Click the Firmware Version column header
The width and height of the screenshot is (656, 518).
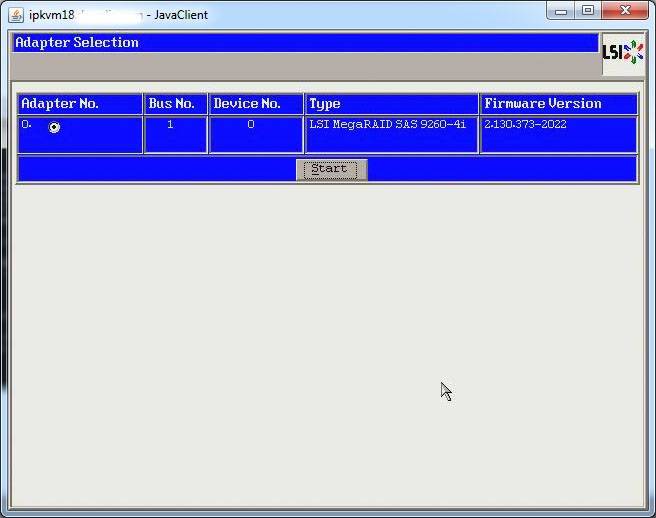(559, 104)
